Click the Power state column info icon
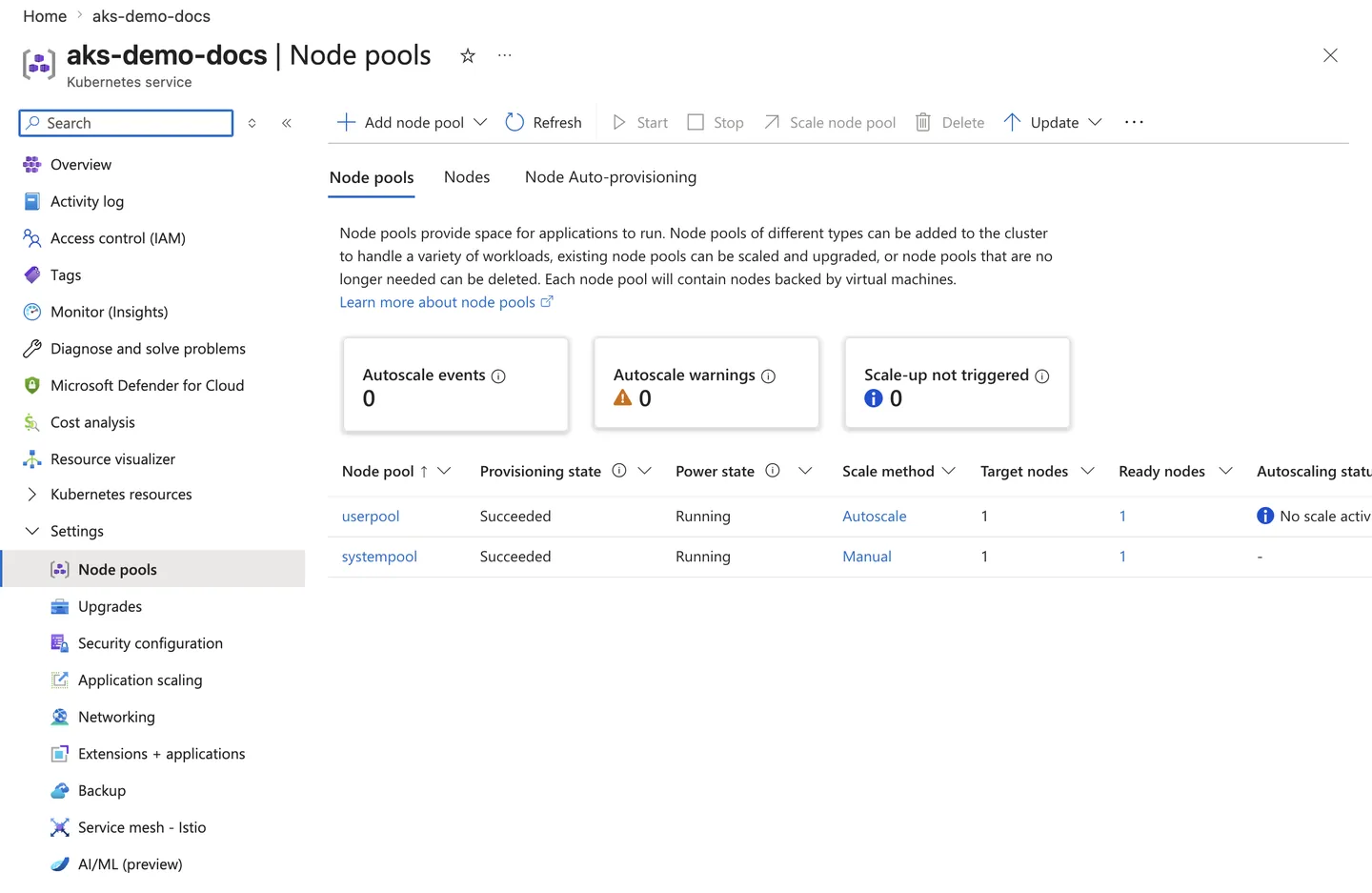The image size is (1372, 893). [x=773, y=471]
